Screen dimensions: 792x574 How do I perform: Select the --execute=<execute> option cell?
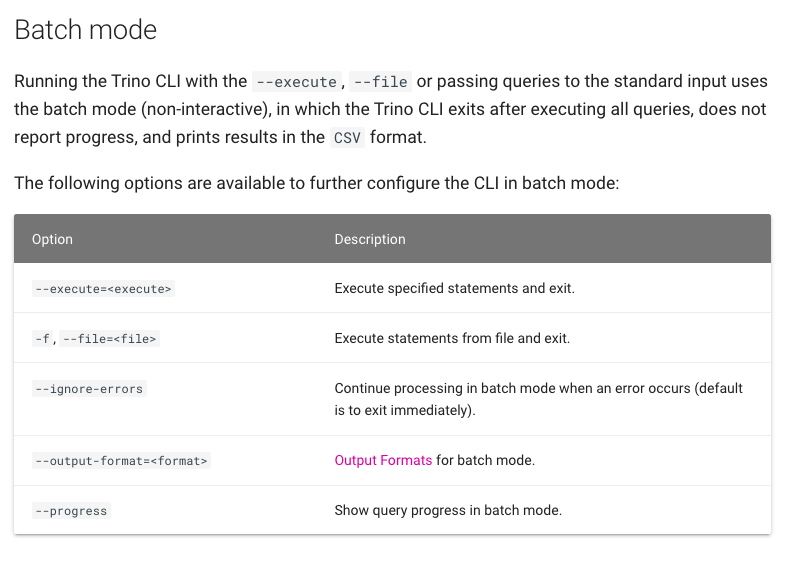point(104,289)
